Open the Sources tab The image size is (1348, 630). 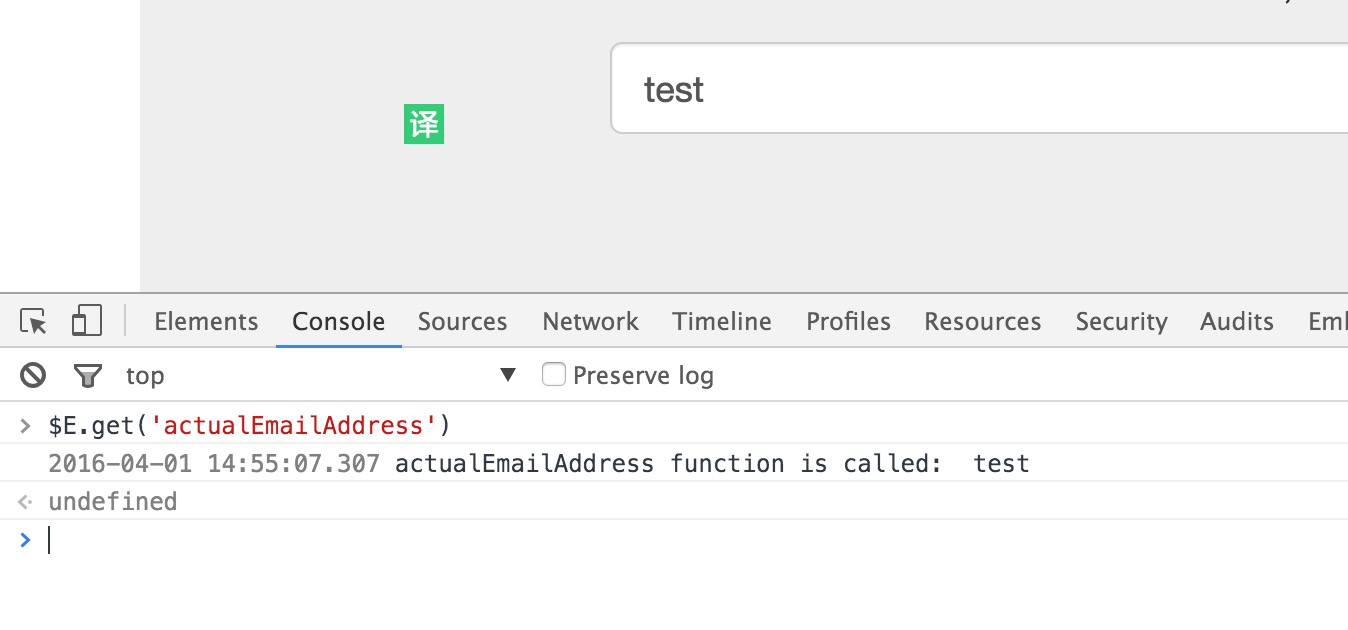462,321
